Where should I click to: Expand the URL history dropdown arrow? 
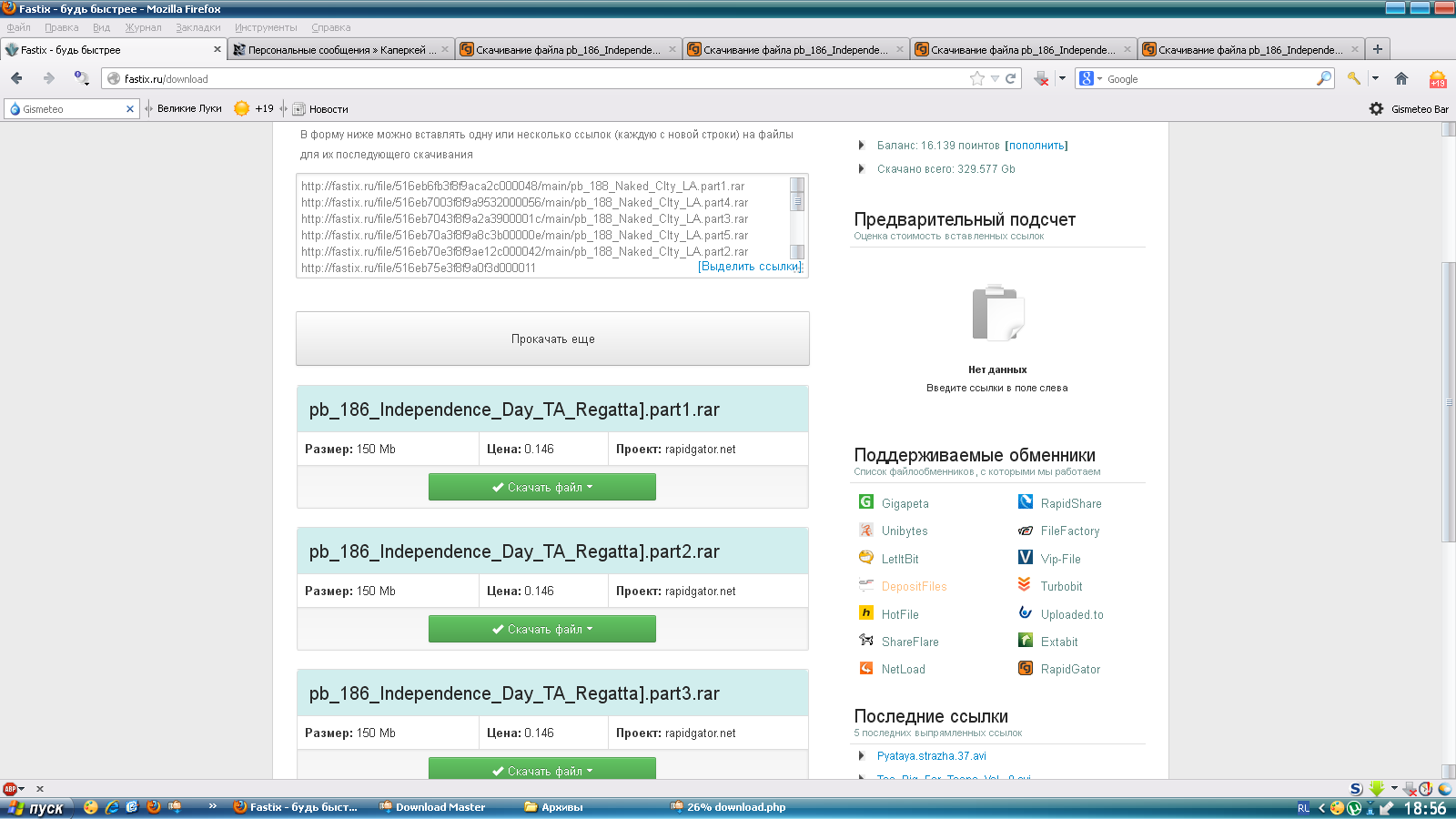pyautogui.click(x=995, y=79)
